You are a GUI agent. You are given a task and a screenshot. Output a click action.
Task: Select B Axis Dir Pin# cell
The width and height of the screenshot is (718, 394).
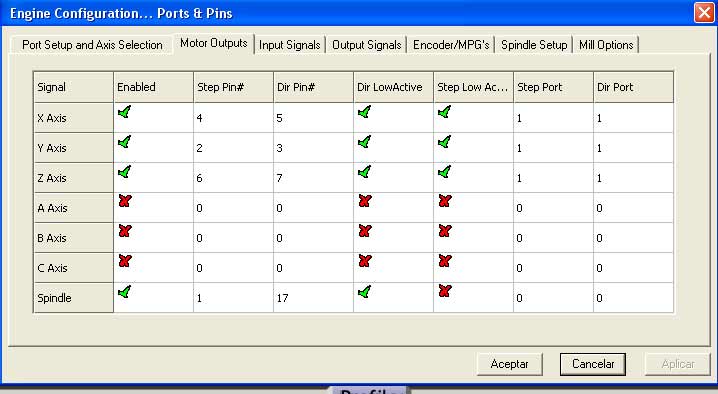[x=313, y=238]
